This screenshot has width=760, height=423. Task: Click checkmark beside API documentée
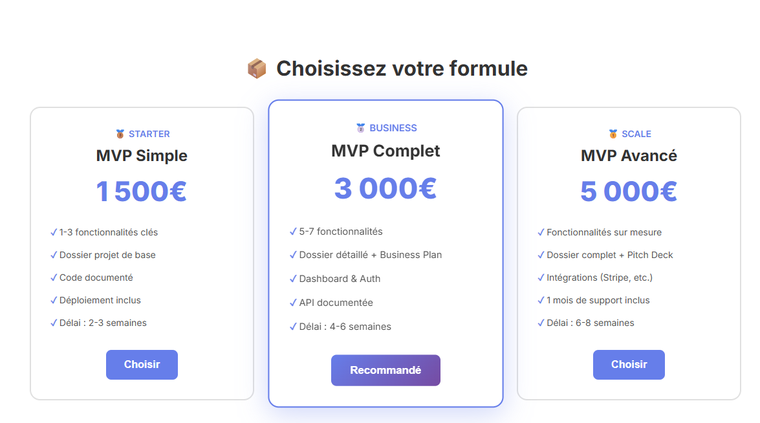293,302
